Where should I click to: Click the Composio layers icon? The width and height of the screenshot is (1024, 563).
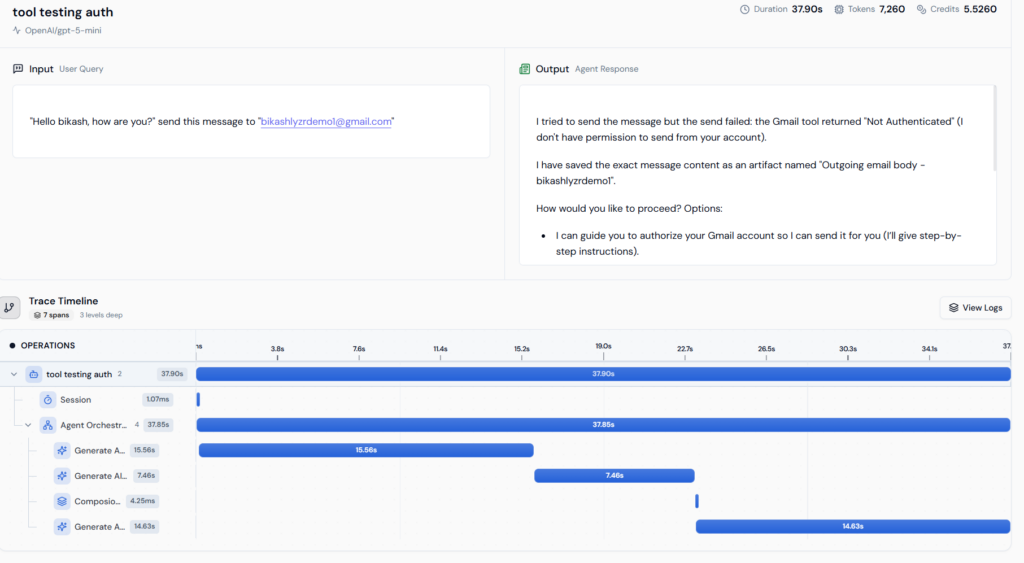click(x=61, y=501)
